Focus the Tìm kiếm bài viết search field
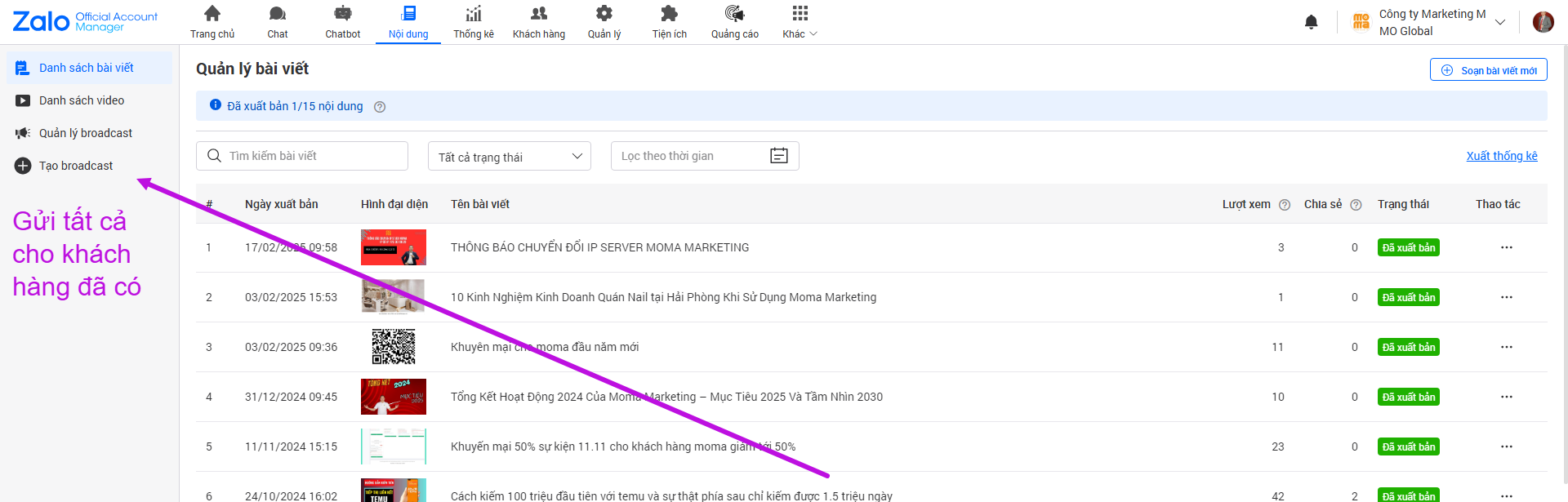The width and height of the screenshot is (1568, 502). click(x=302, y=156)
